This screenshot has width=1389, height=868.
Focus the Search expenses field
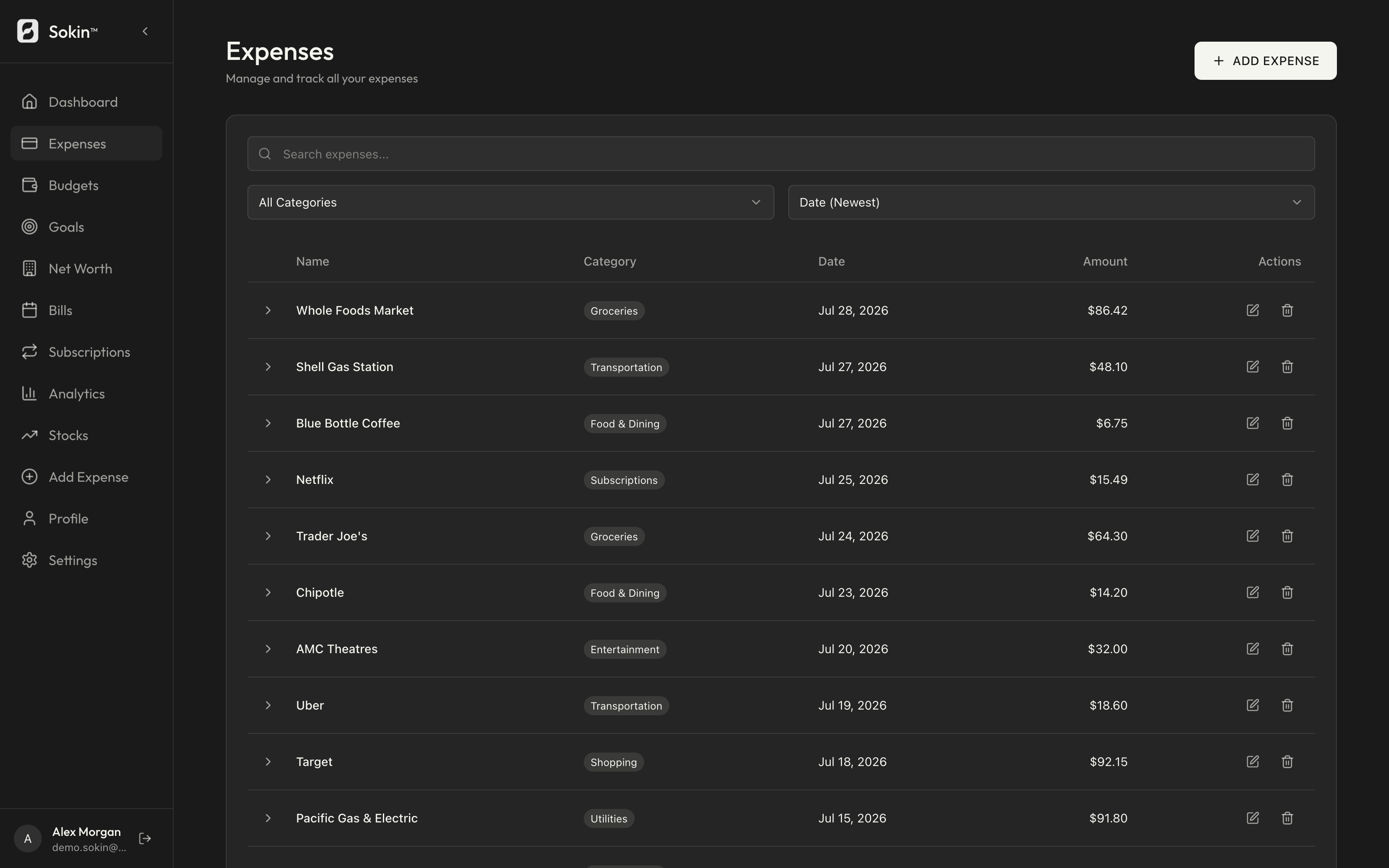coord(781,154)
